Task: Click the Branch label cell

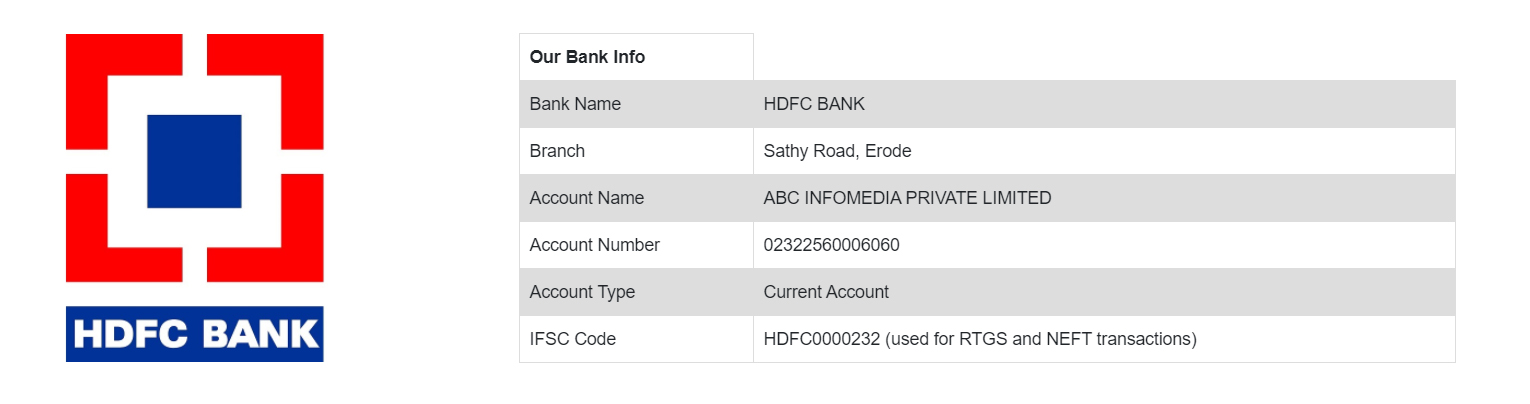Action: [636, 151]
